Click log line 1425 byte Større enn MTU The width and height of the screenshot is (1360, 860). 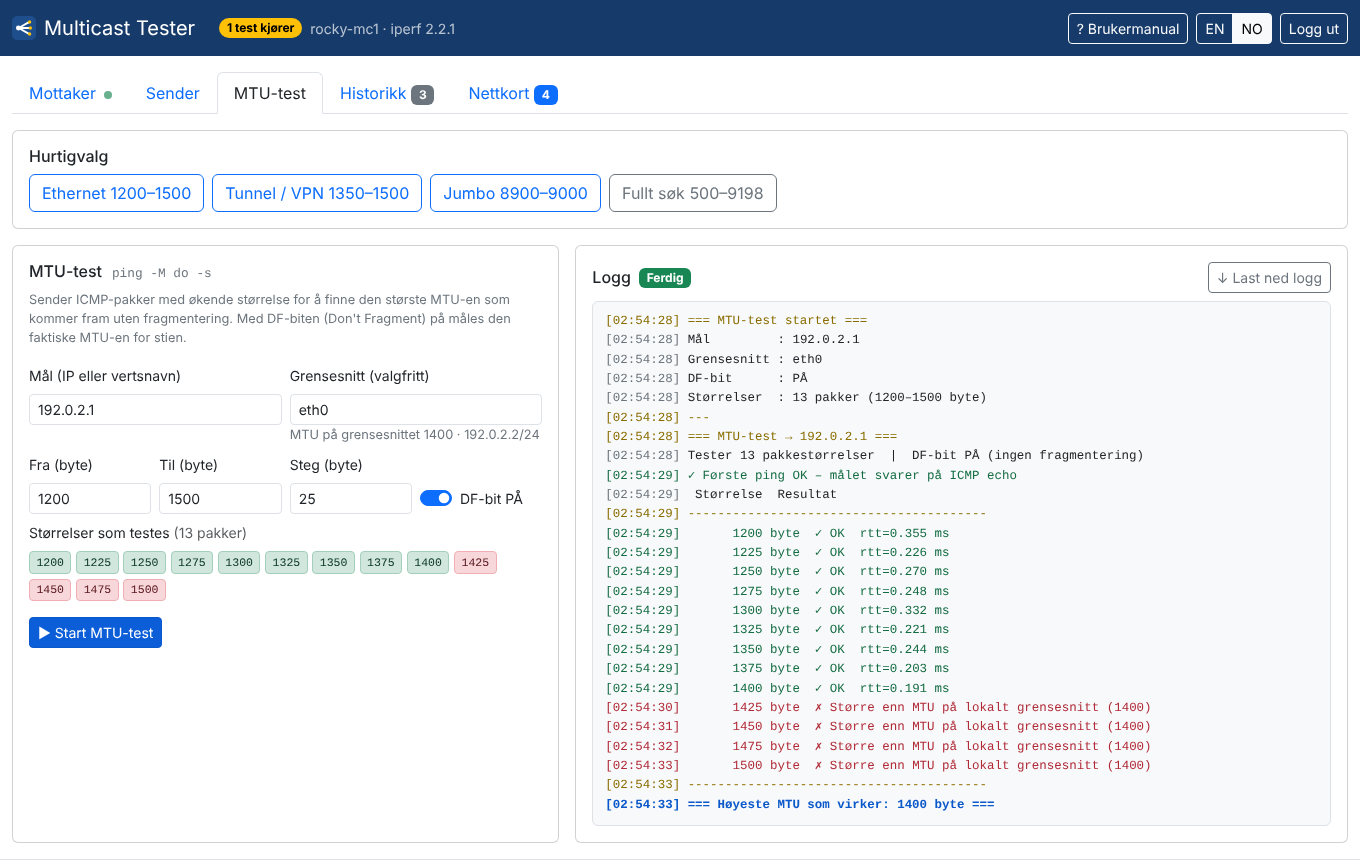(878, 707)
